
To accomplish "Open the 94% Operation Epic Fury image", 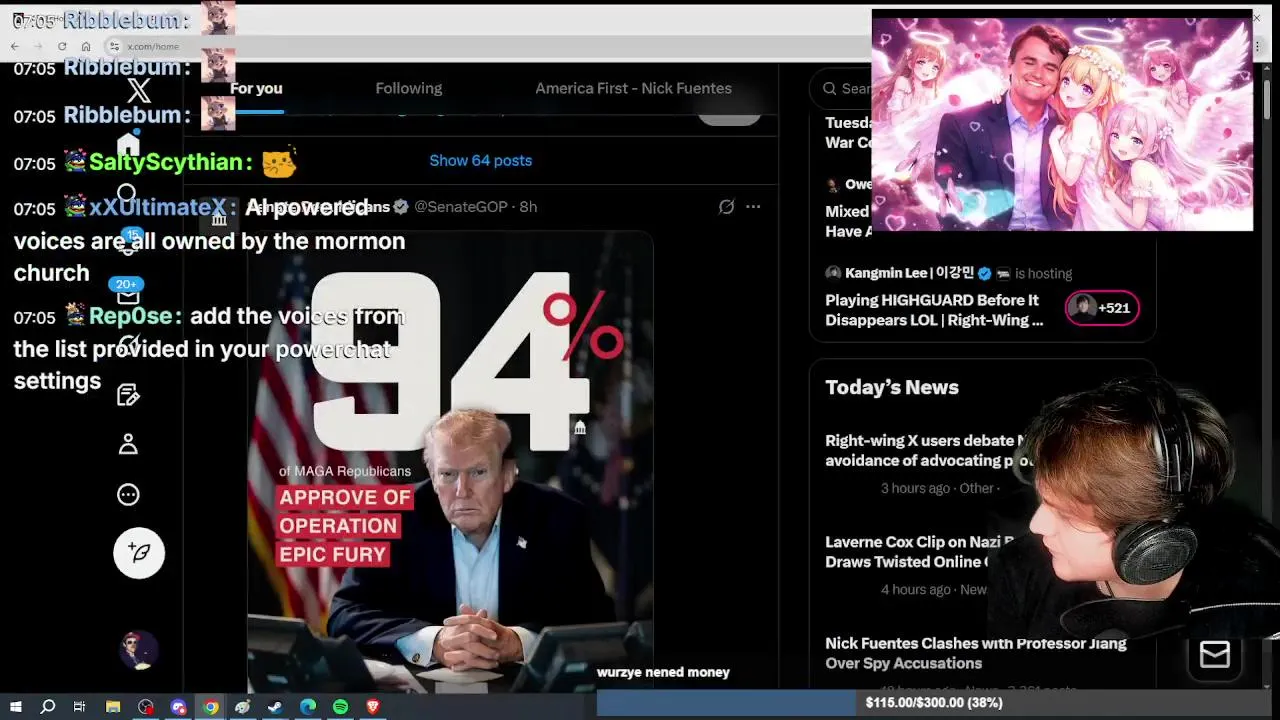I will click(x=450, y=461).
